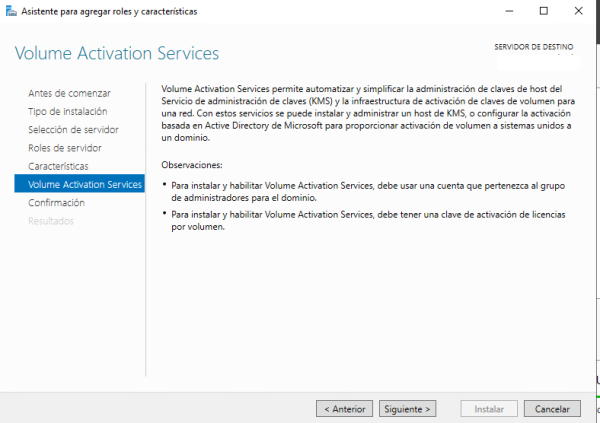The width and height of the screenshot is (600, 423).
Task: Open the Tipo de instalación step
Action: click(68, 111)
